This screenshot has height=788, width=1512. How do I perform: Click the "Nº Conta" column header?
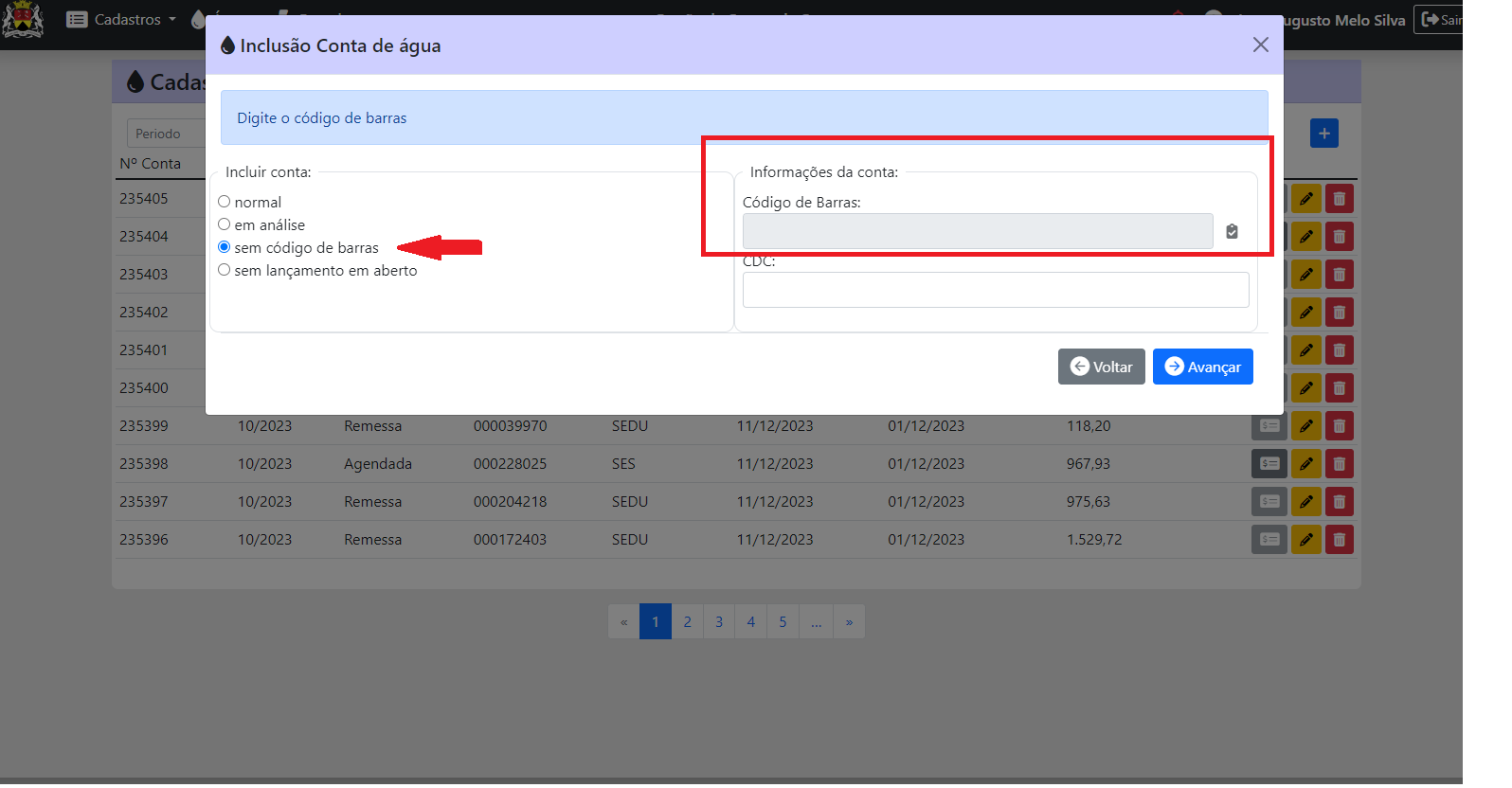(150, 163)
